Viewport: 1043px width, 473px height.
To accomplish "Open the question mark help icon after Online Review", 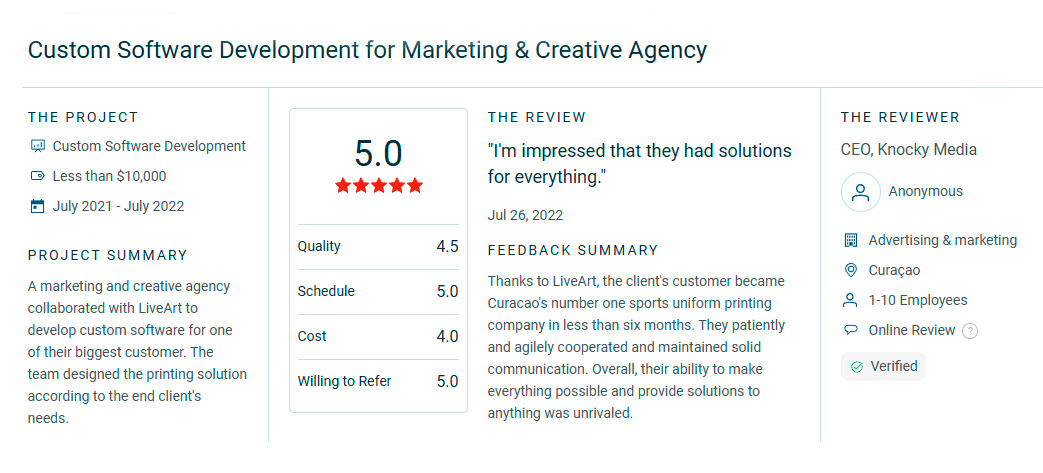I will (x=970, y=331).
